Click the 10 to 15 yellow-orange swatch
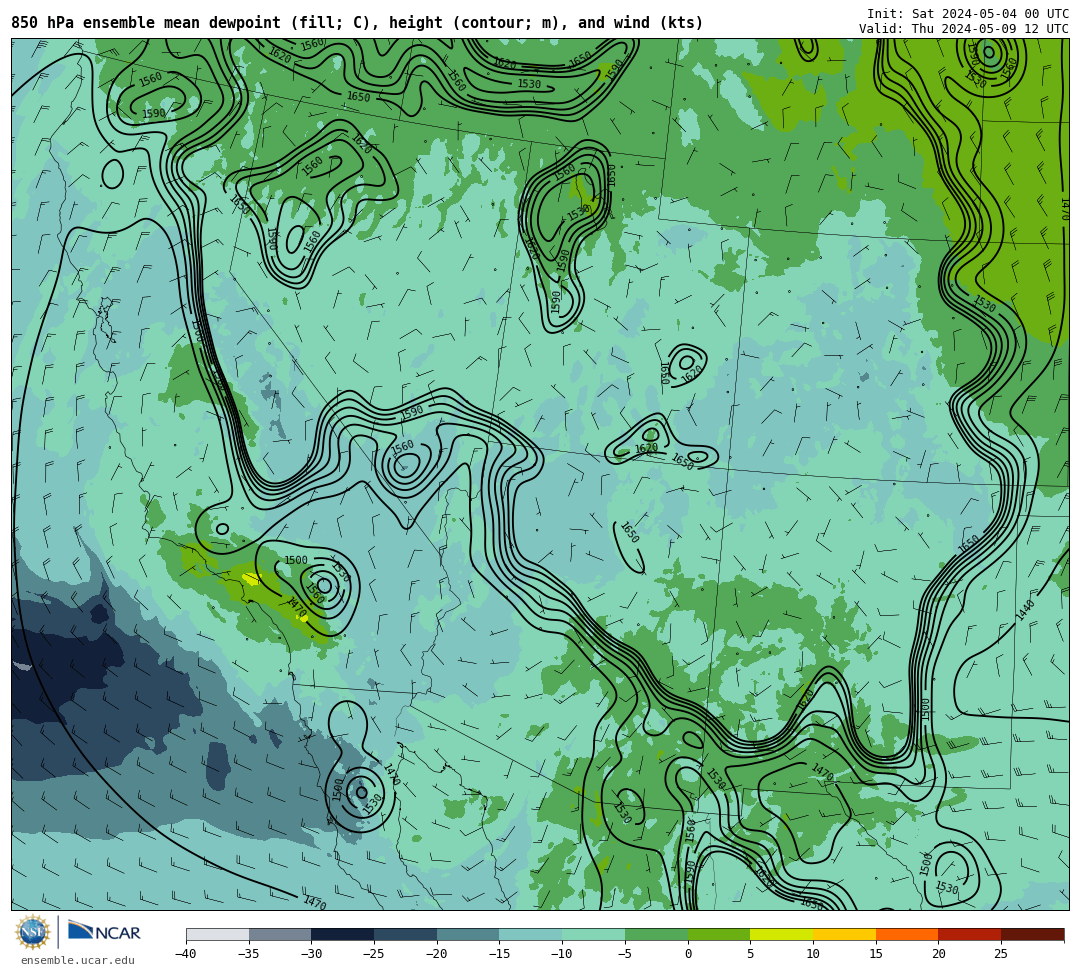This screenshot has height=973, width=1080. tap(844, 934)
